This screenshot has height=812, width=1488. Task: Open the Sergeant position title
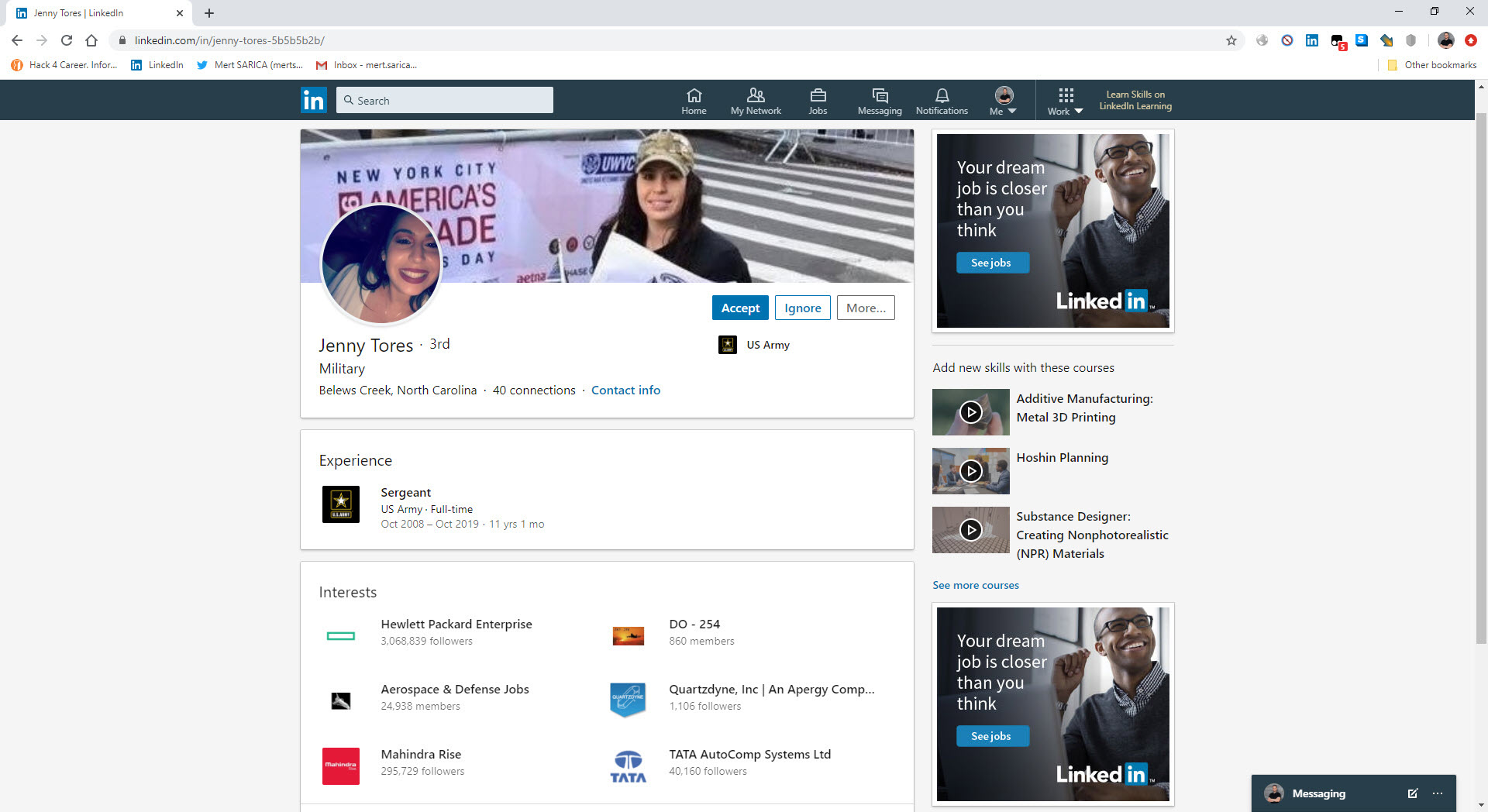[x=405, y=492]
